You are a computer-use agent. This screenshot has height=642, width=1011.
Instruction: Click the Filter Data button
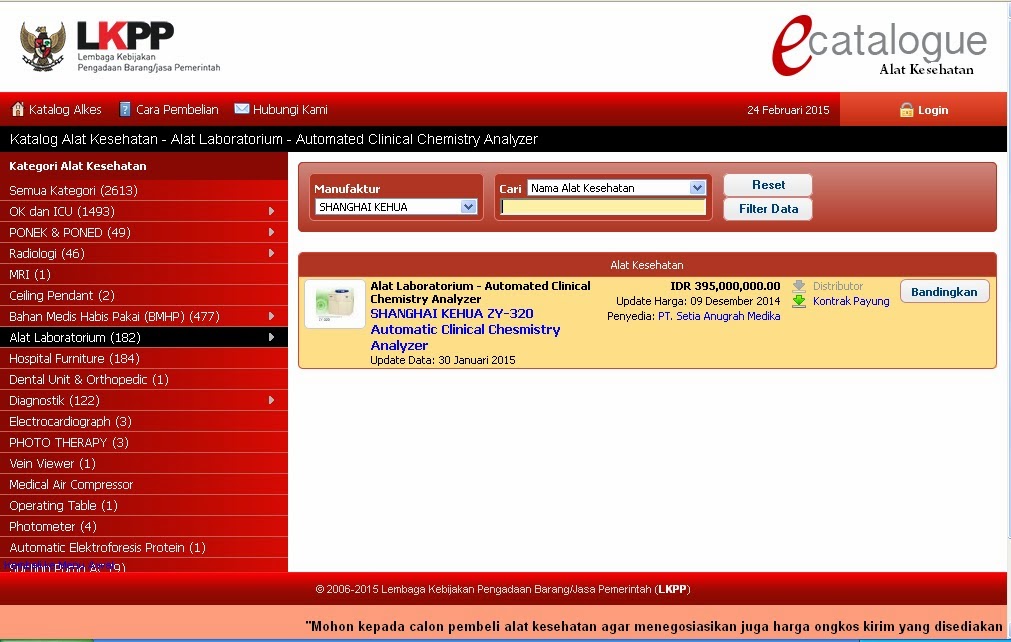point(768,209)
